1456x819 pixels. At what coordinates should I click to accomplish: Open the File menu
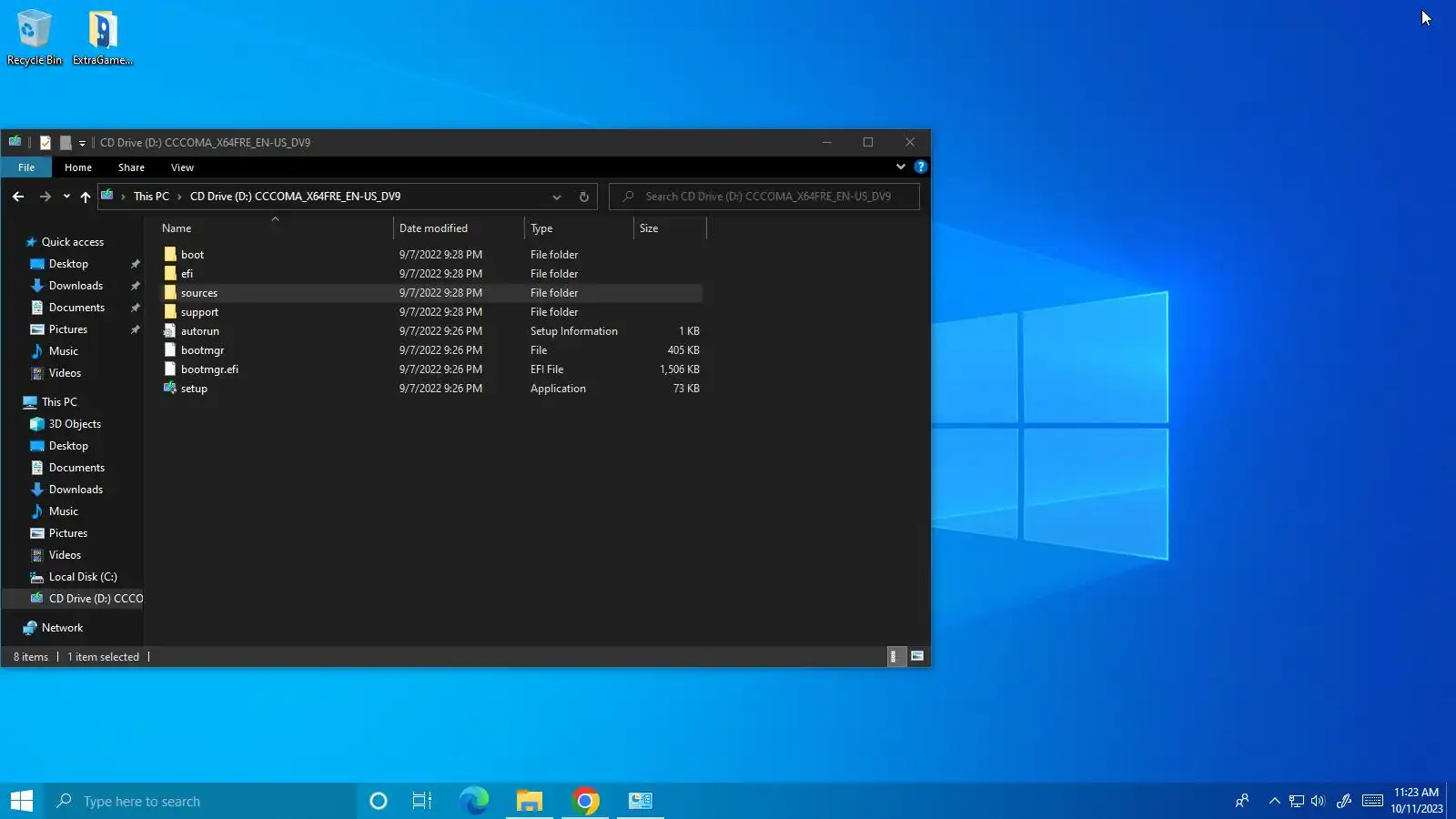(x=26, y=167)
